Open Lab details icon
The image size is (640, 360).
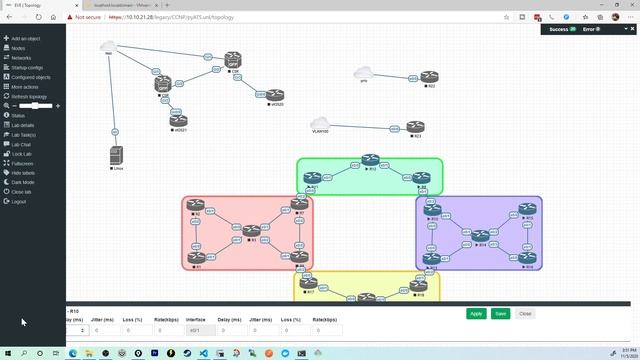click(7, 125)
